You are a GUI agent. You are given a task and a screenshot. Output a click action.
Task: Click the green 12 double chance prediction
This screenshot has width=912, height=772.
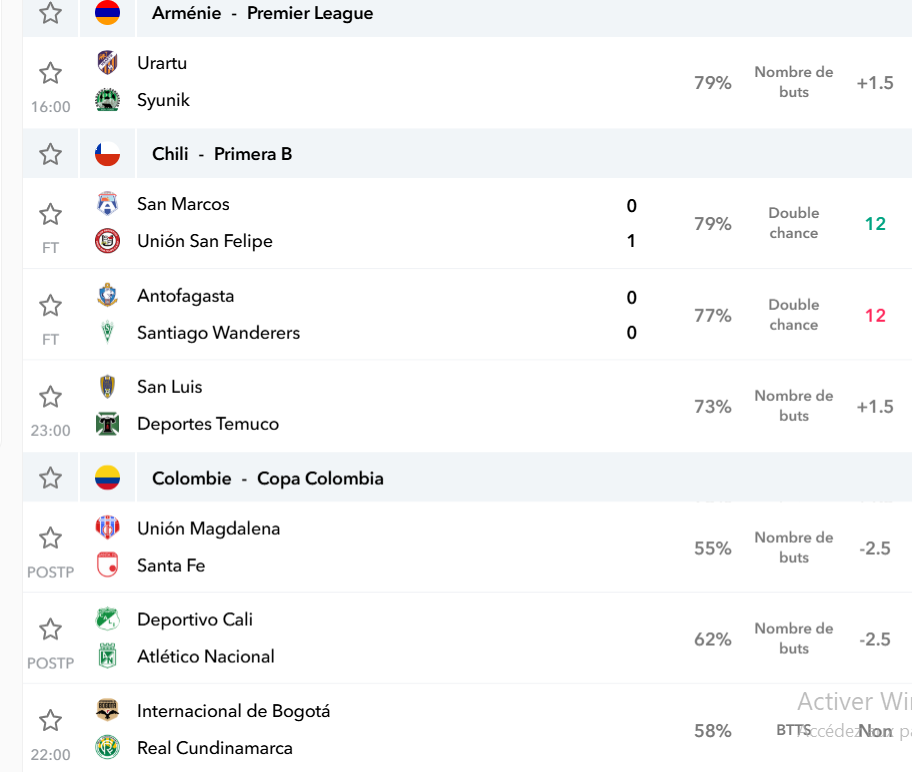[x=875, y=223]
